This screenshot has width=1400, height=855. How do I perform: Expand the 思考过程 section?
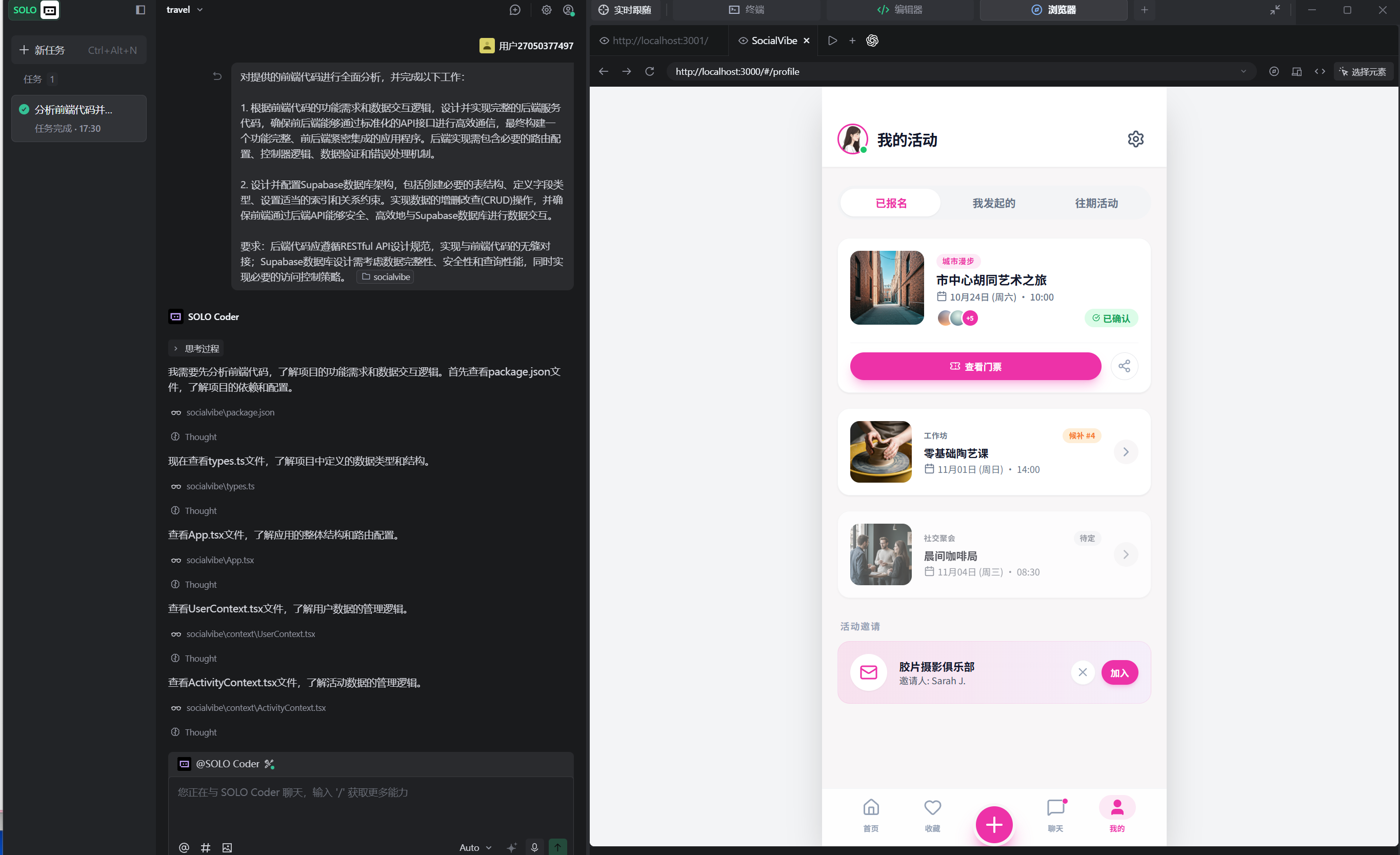coord(196,348)
